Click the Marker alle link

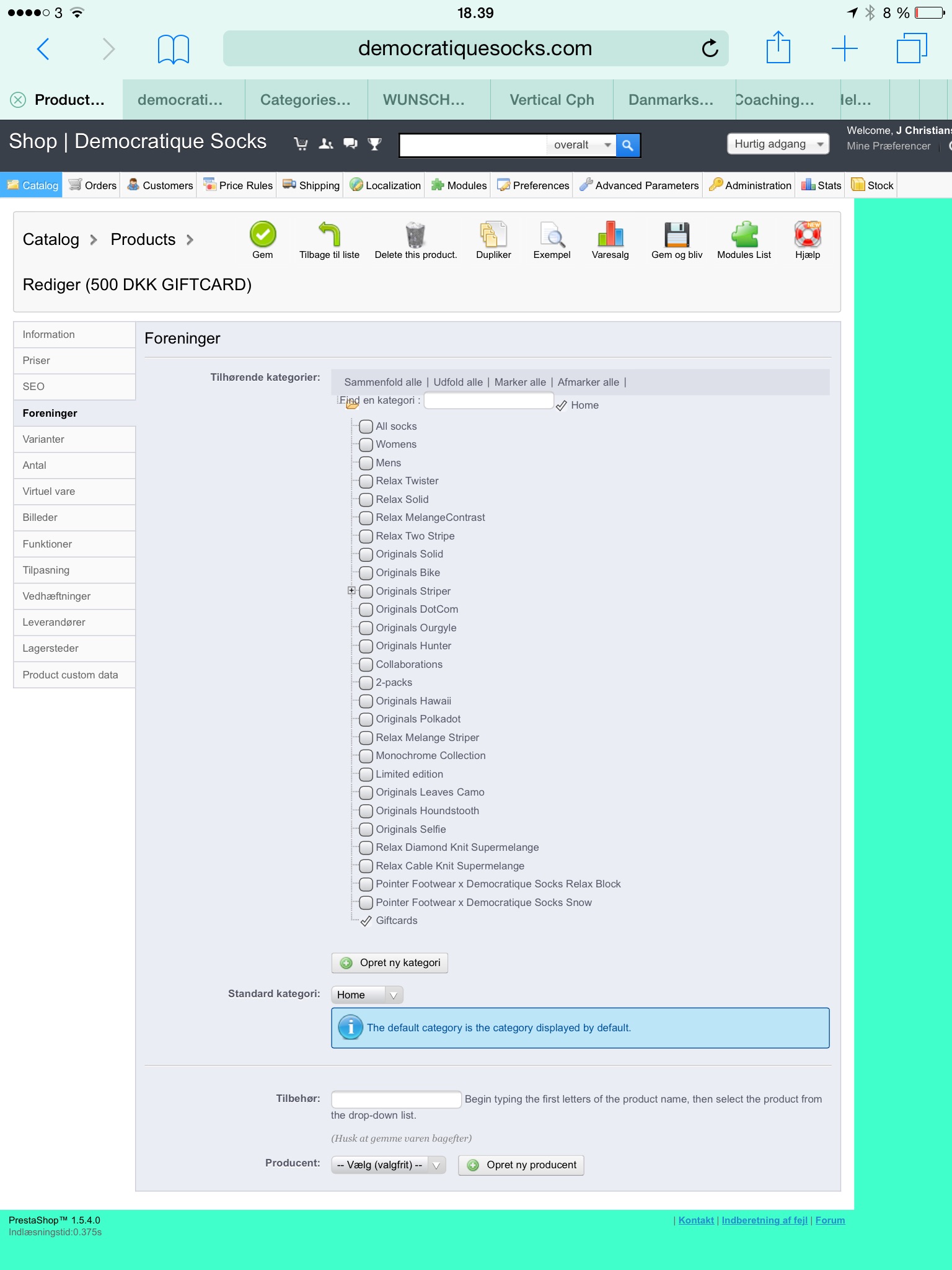[x=520, y=383]
